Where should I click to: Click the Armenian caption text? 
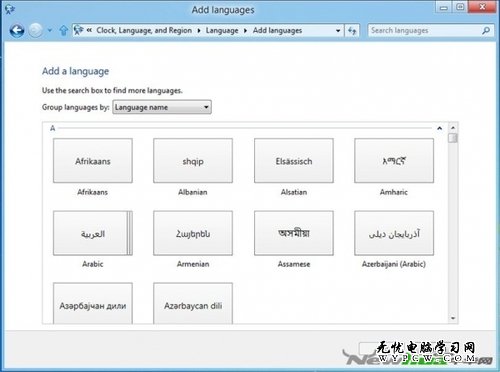pos(193,264)
